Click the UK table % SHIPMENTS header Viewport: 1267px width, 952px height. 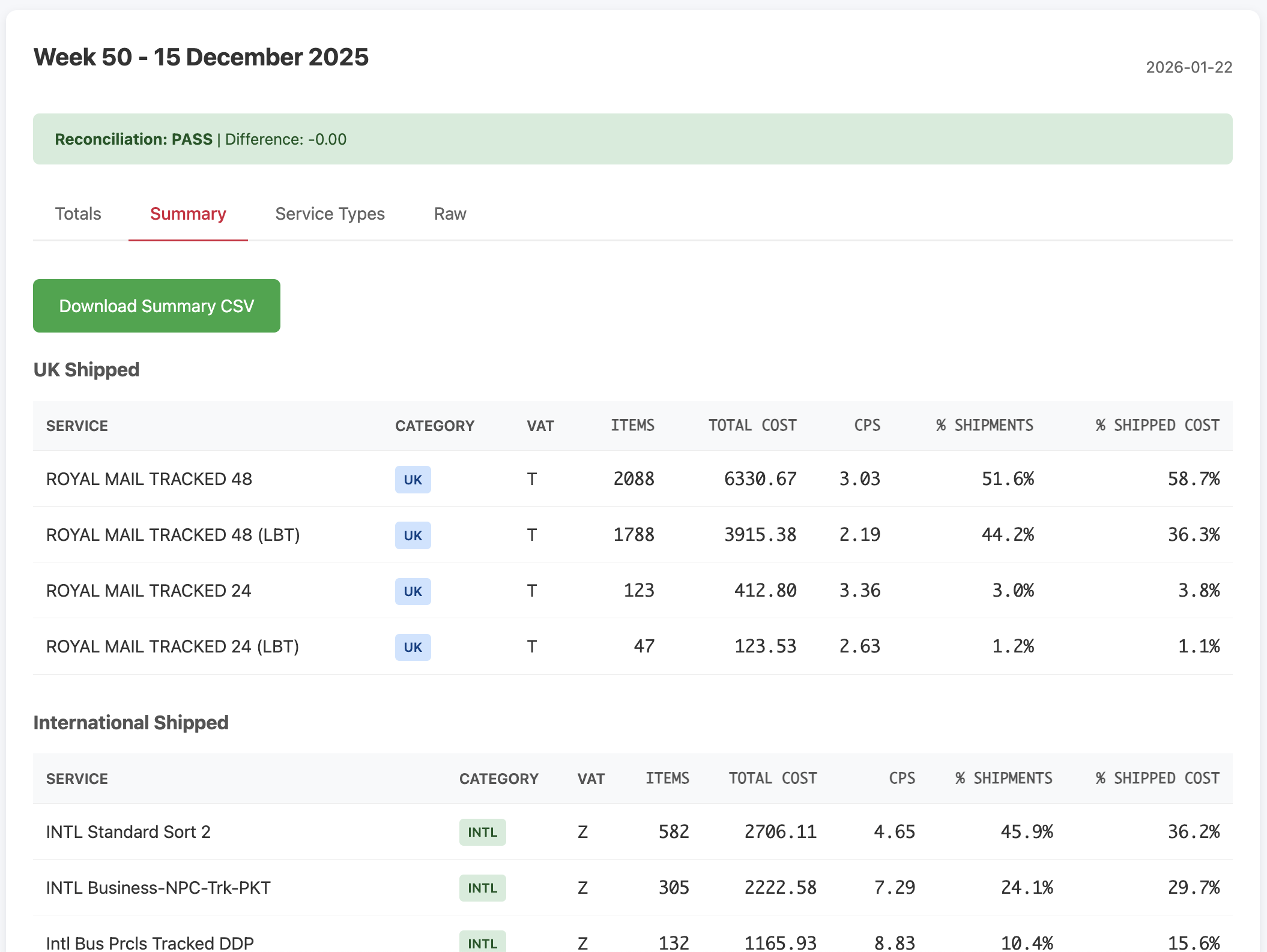(x=984, y=426)
